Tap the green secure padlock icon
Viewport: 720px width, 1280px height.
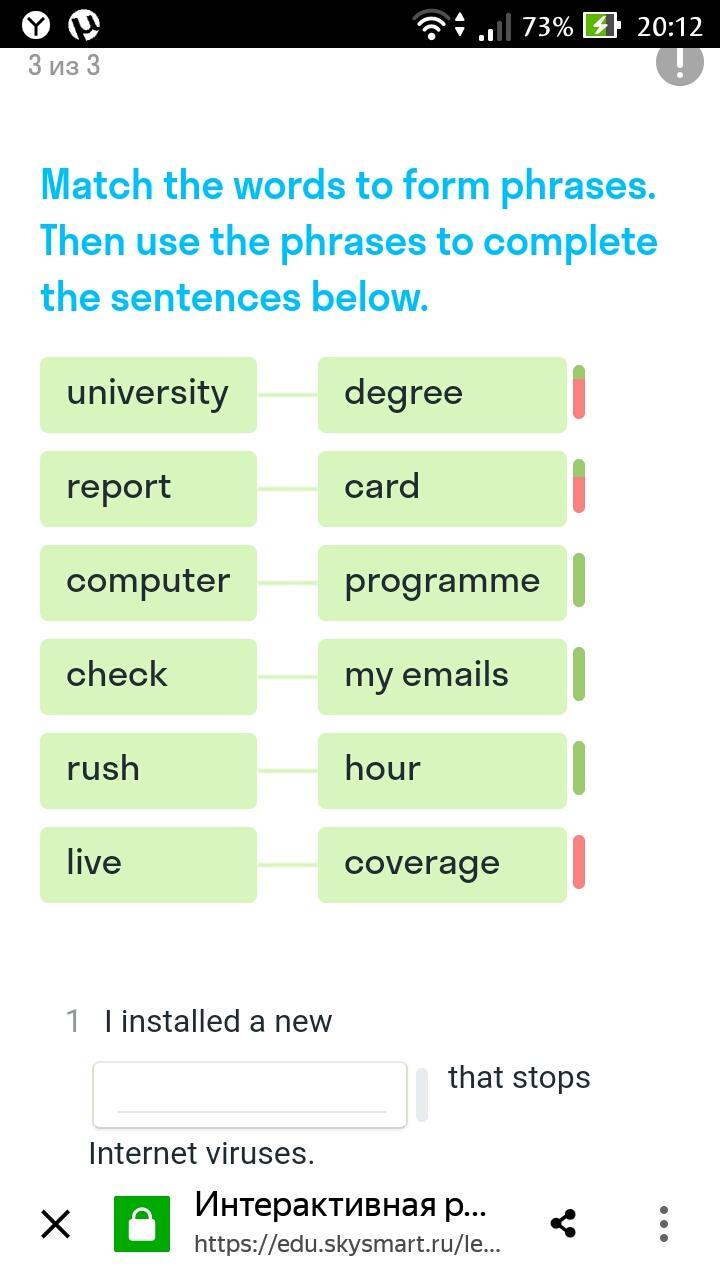[142, 1224]
